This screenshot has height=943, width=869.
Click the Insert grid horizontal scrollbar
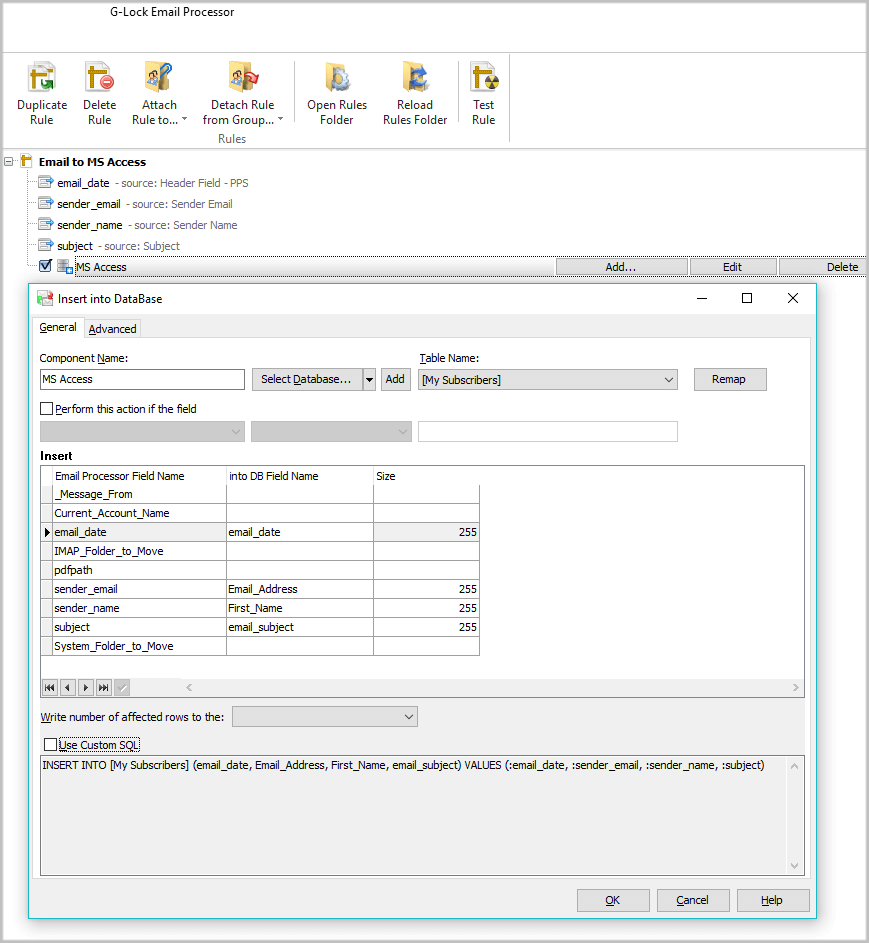pos(492,687)
